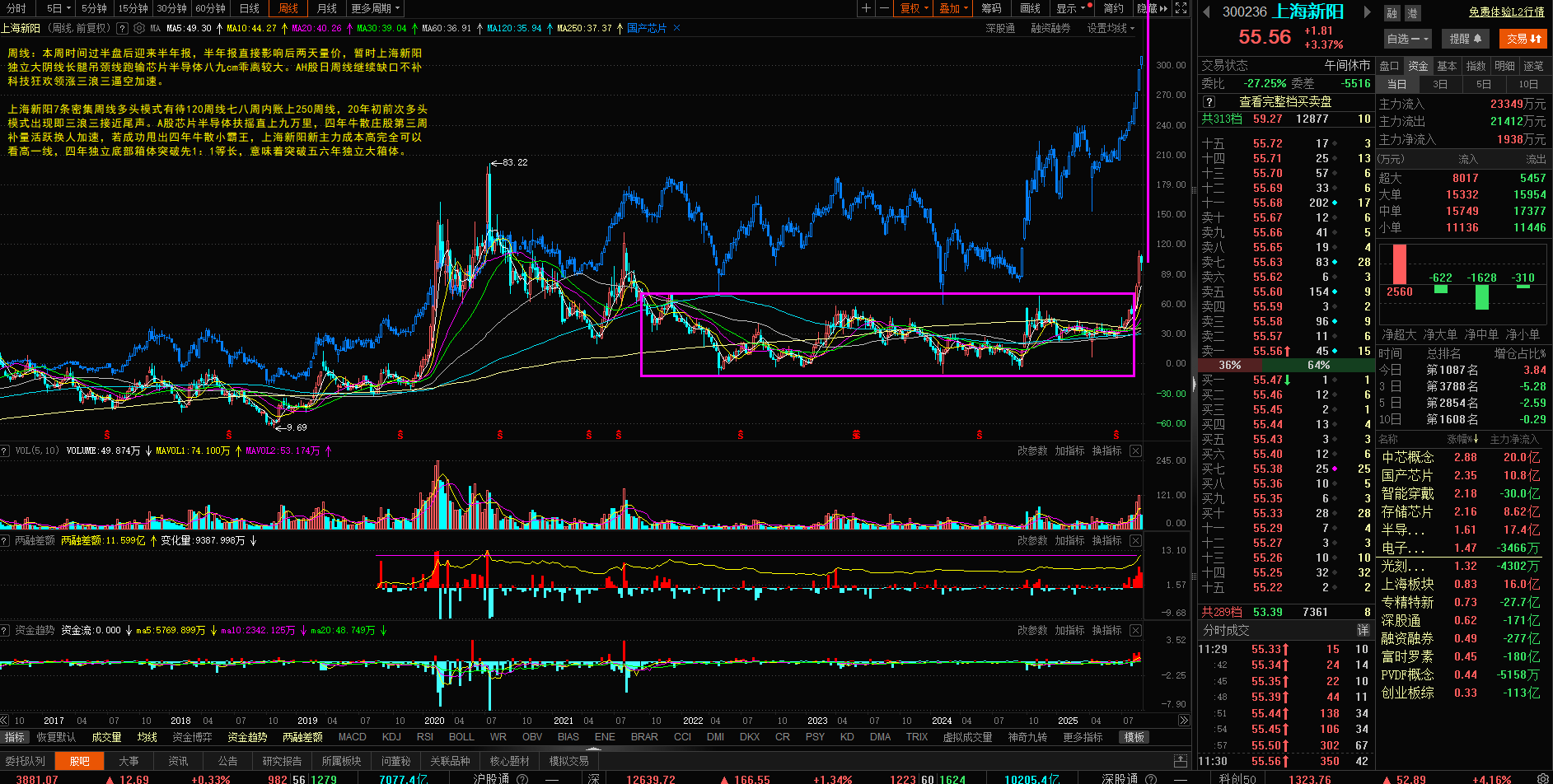Close the 两融差额 indicator panel
This screenshot has width=1553, height=784.
coord(1135,540)
